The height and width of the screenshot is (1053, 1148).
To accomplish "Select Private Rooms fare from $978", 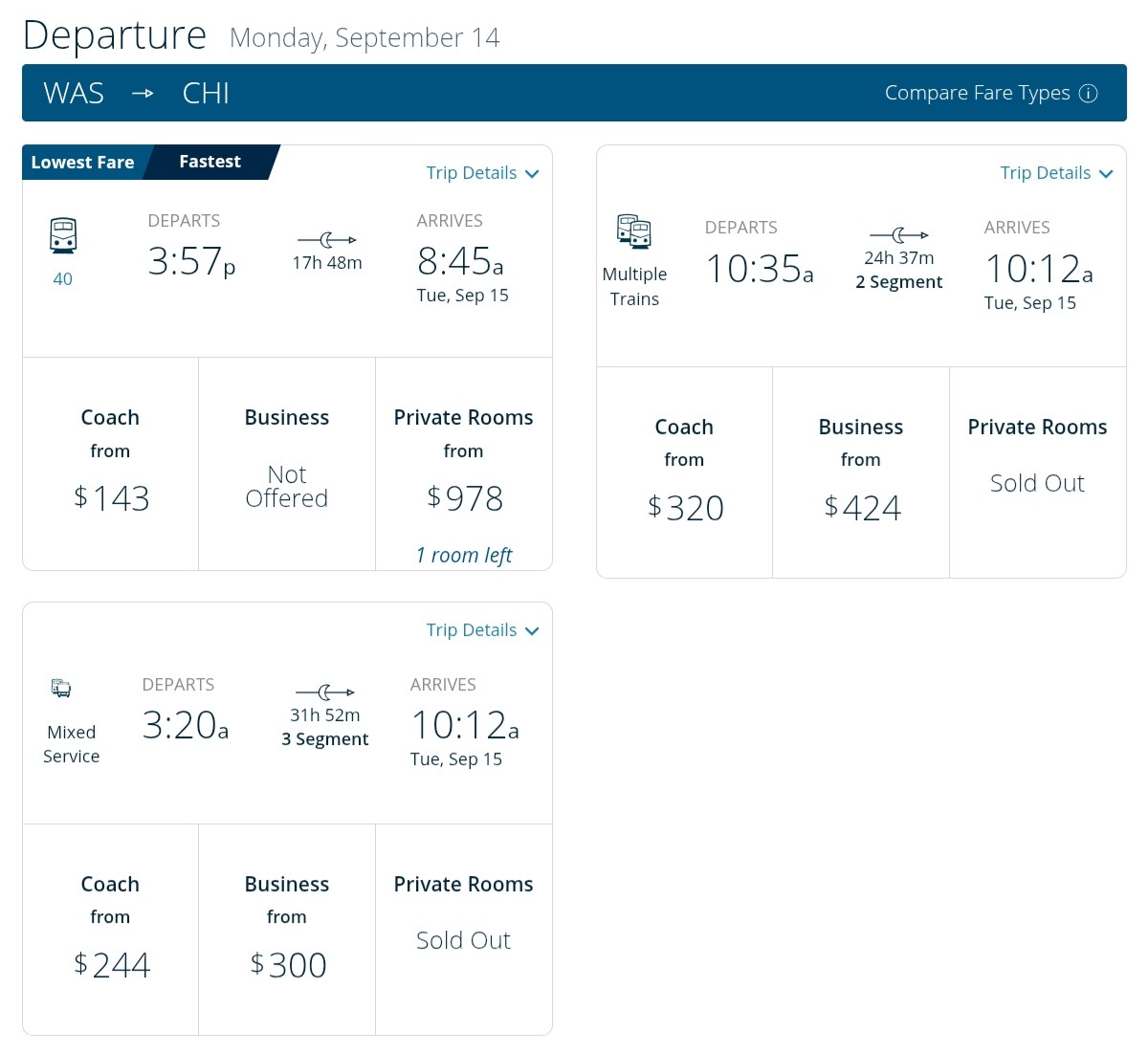I will 464,464.
